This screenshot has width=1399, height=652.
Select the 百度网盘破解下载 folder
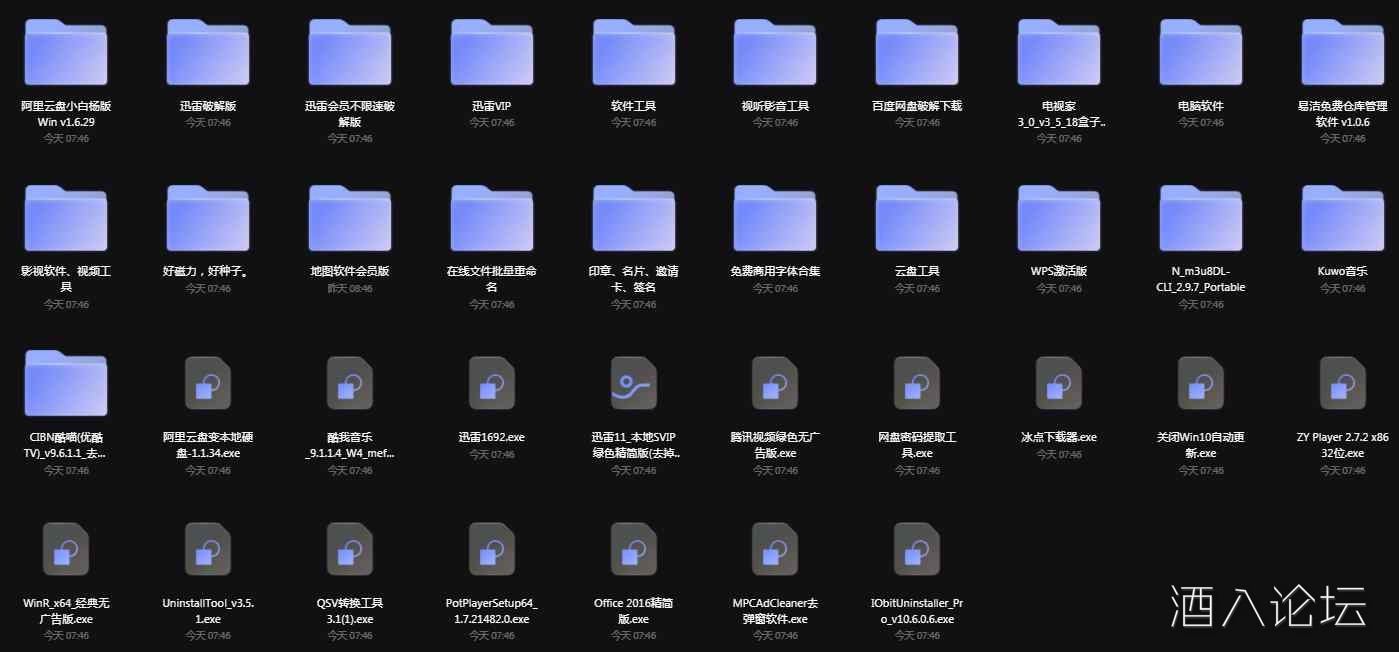[x=916, y=52]
